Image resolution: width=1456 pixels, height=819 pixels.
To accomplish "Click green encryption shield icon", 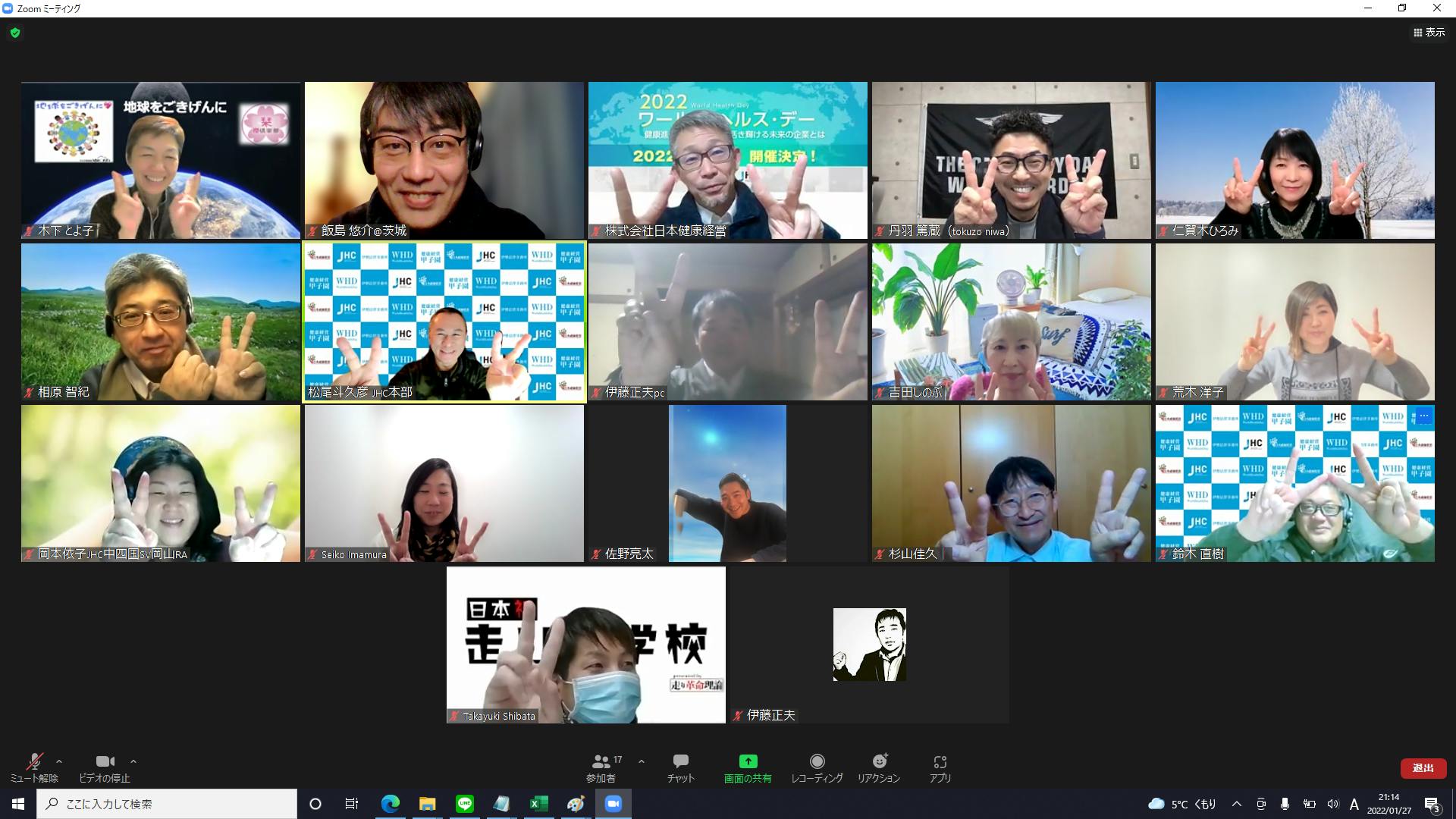I will point(15,33).
